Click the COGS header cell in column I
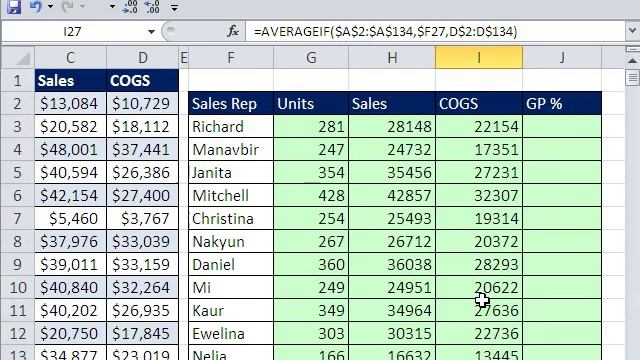This screenshot has height=360, width=640. (479, 104)
